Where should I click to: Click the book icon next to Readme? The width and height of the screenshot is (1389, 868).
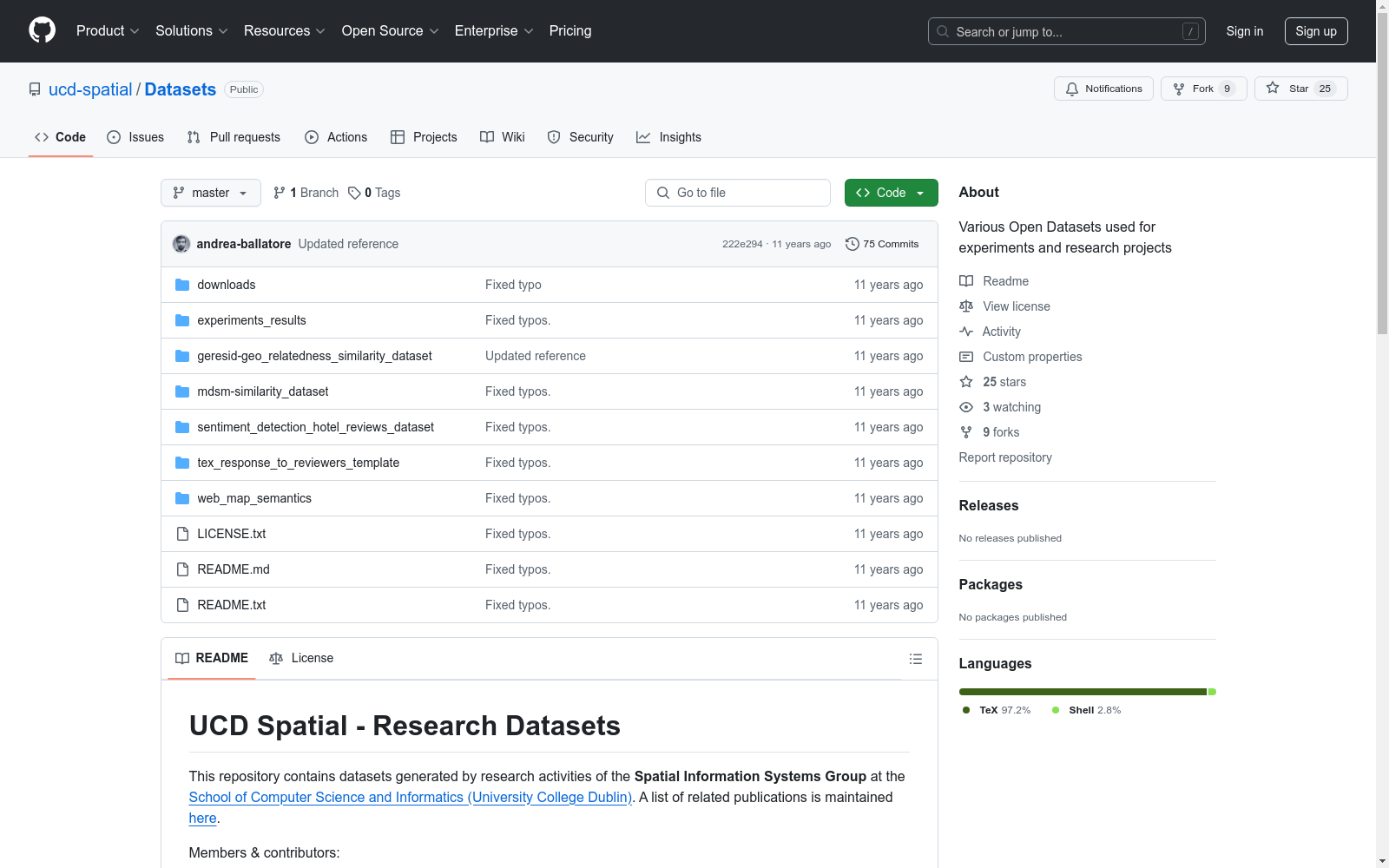[966, 281]
